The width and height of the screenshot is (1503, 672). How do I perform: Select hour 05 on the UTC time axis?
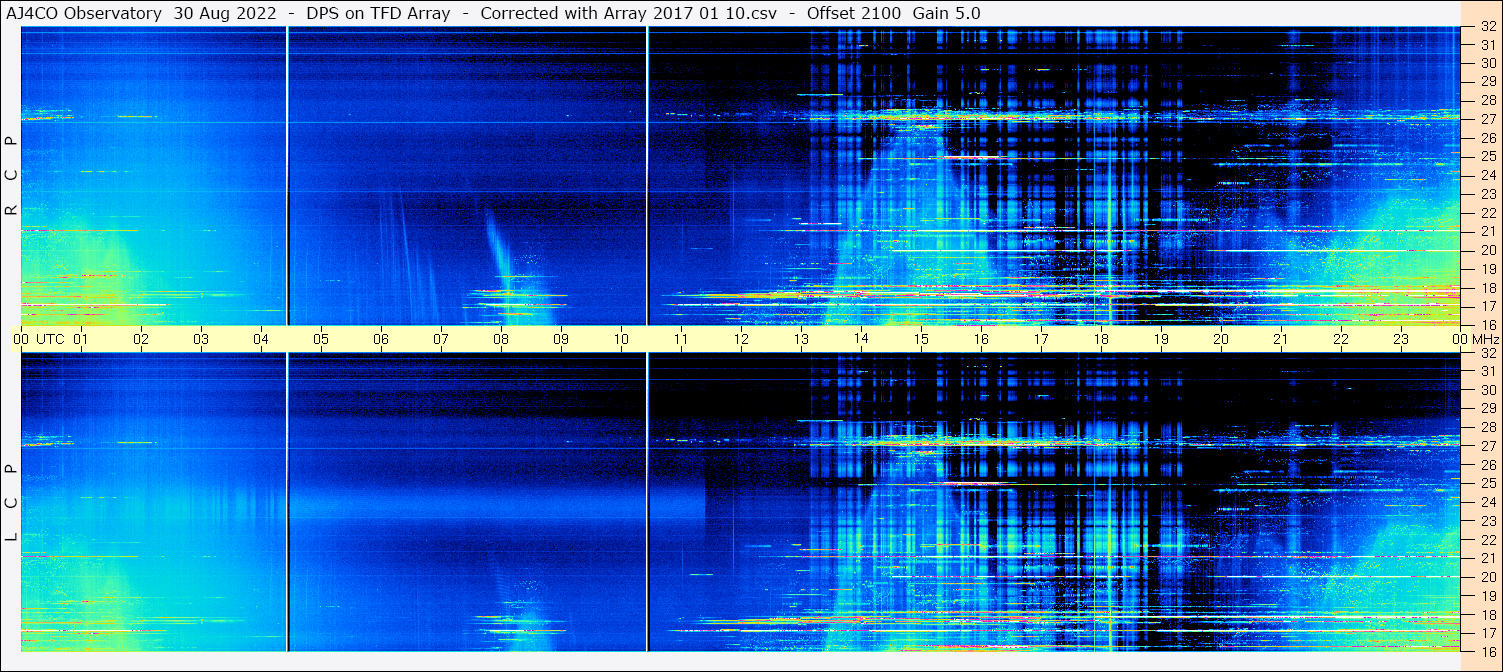[x=321, y=339]
